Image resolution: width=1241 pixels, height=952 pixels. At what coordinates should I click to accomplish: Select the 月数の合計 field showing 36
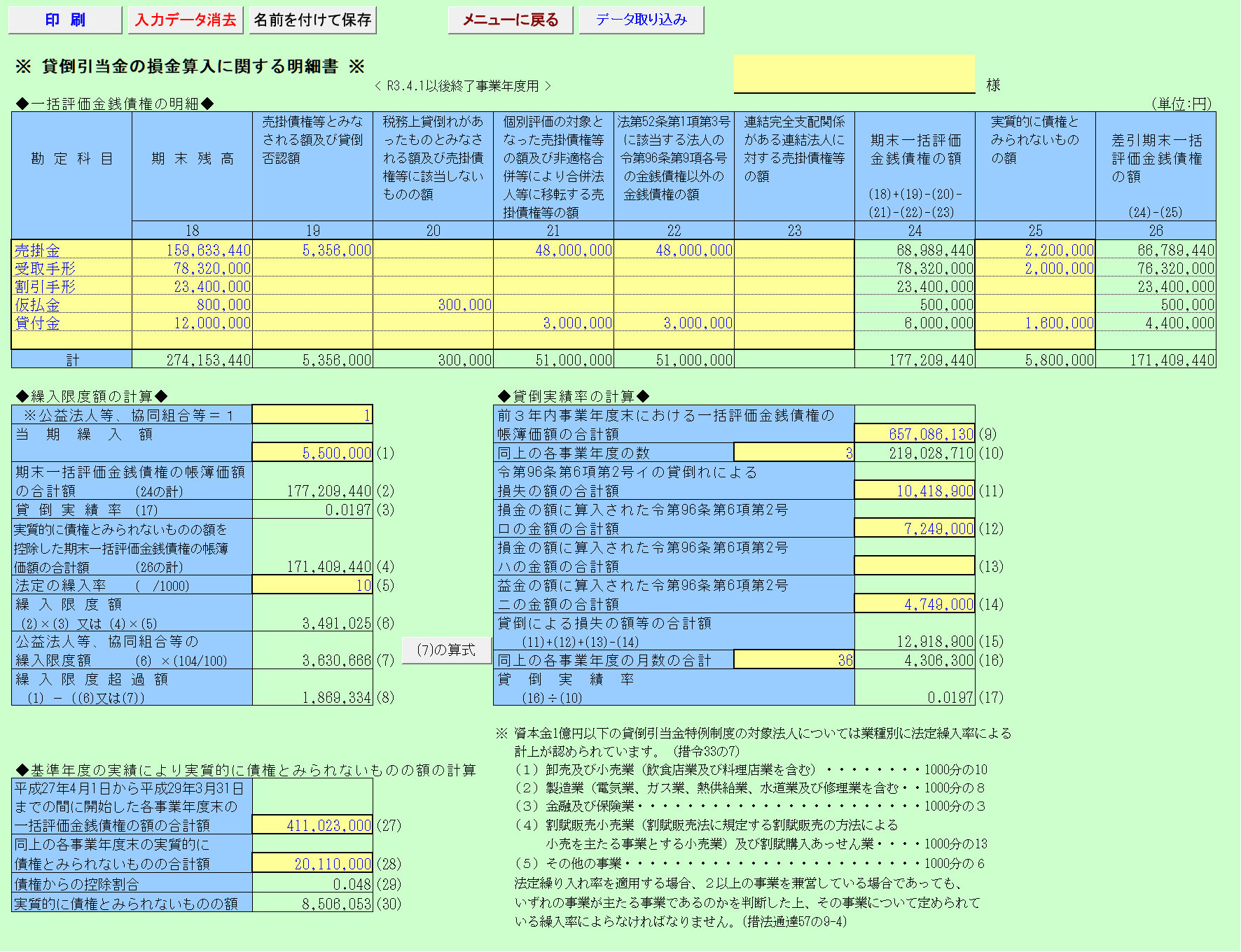(x=793, y=660)
